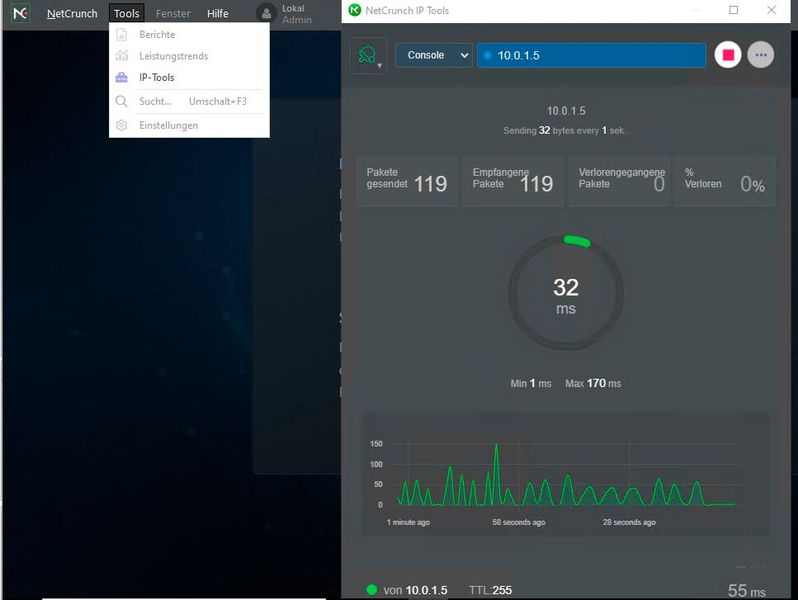The height and width of the screenshot is (600, 798).
Task: Open Einstellungen from Tools menu
Action: (189, 125)
